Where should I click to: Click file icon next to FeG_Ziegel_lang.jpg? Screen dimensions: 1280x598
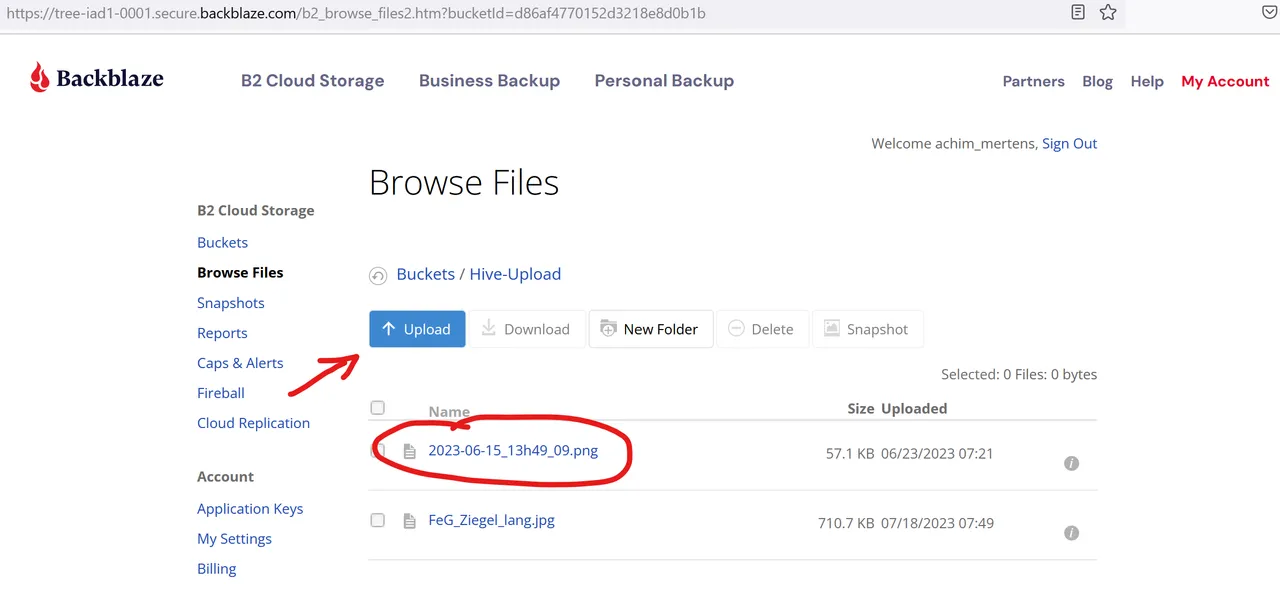[x=409, y=521]
